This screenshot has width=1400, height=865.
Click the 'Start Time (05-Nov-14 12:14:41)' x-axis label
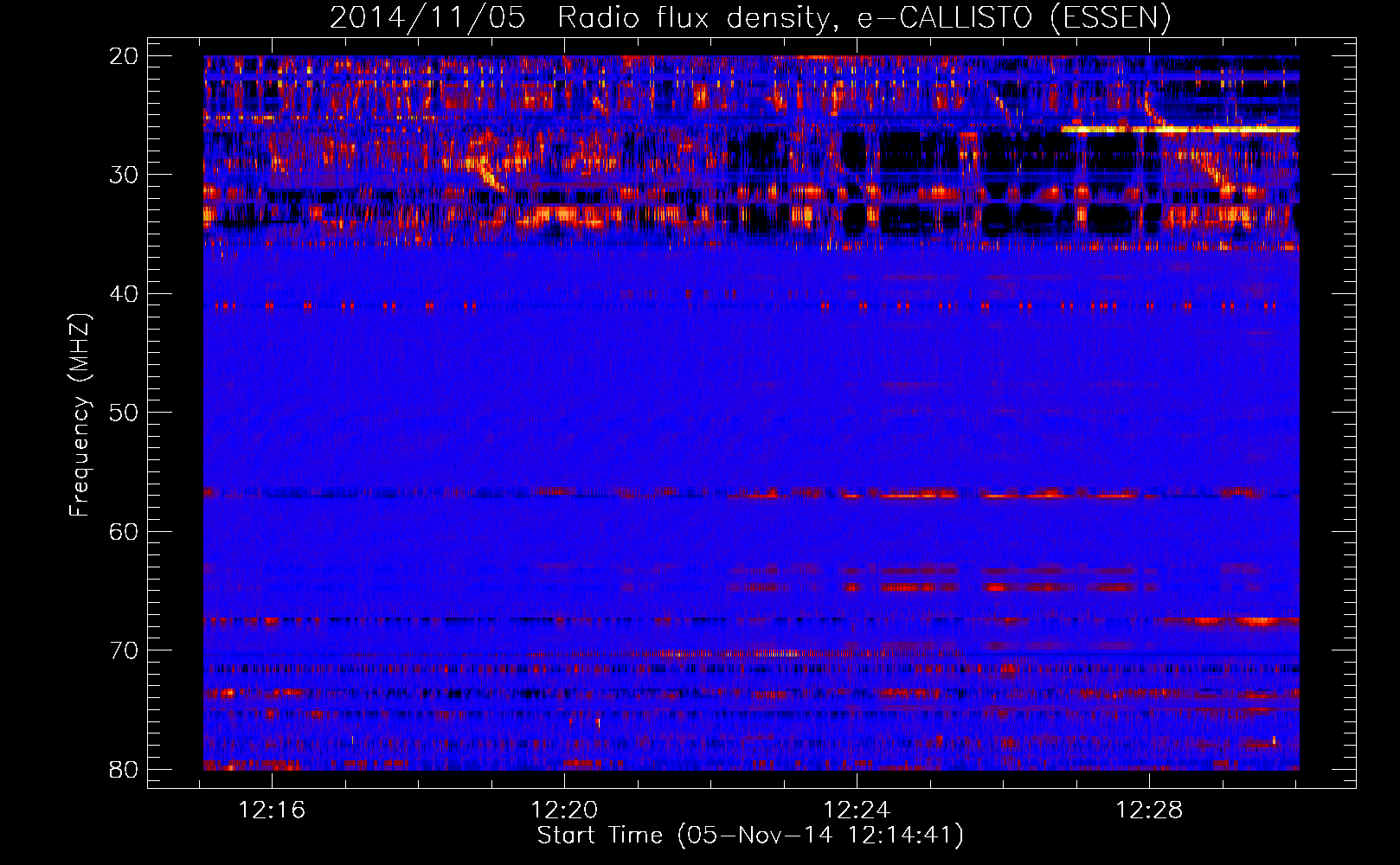pyautogui.click(x=750, y=836)
